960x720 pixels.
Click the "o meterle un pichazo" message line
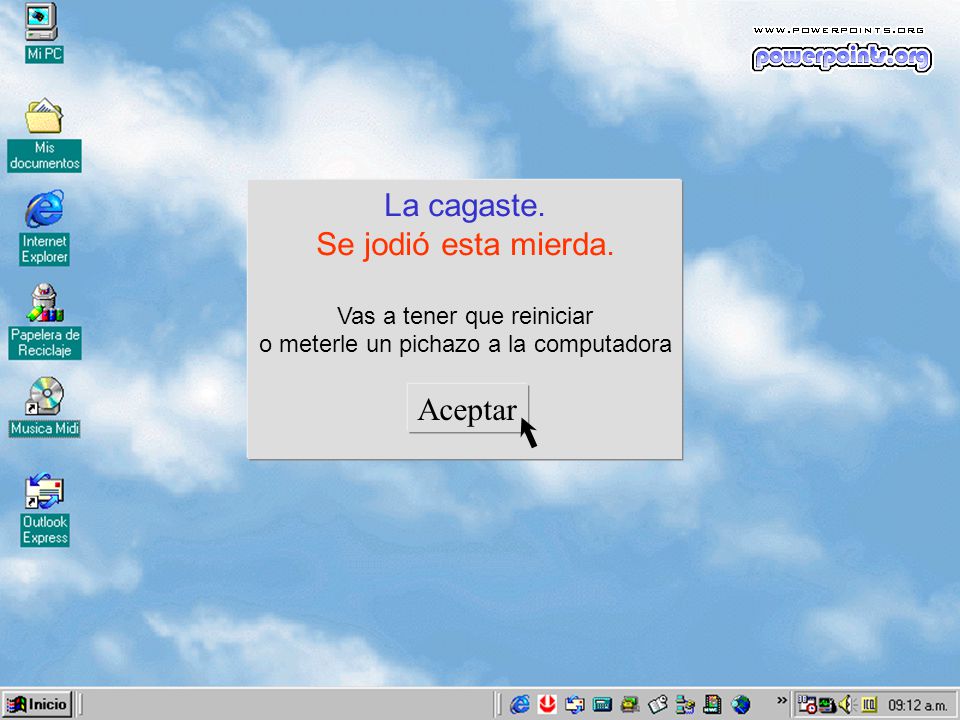point(465,344)
